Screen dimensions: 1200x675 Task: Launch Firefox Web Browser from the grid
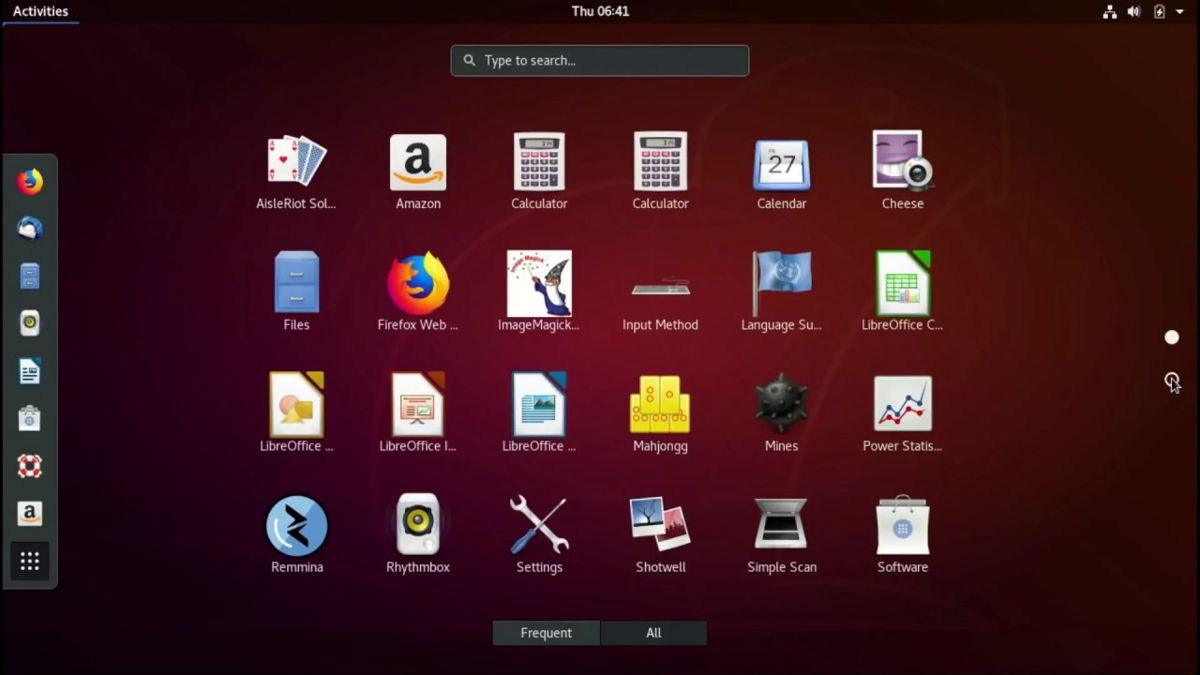417,285
